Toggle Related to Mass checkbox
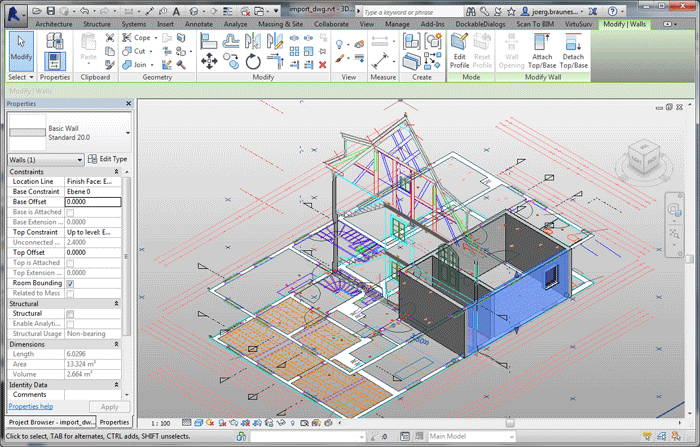Image resolution: width=700 pixels, height=447 pixels. pos(70,294)
